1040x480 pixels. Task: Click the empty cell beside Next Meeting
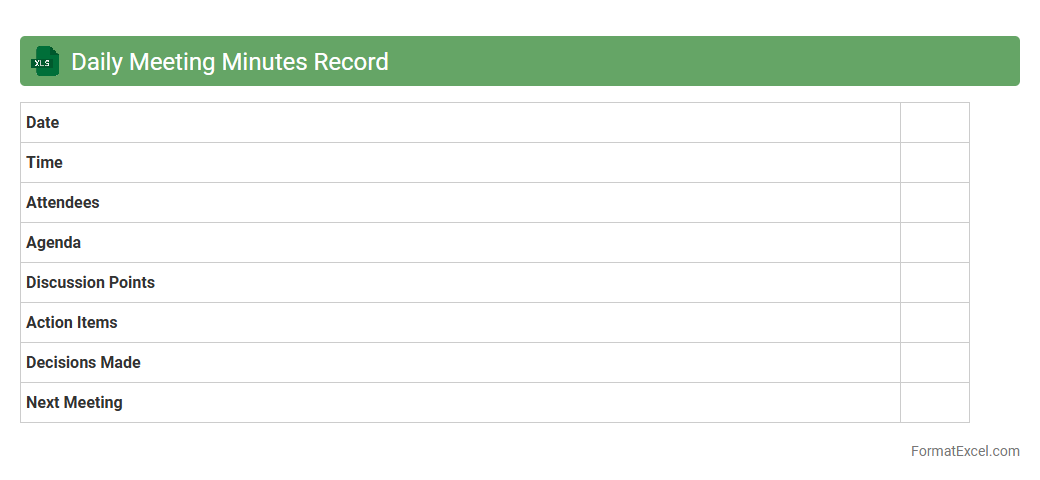934,403
